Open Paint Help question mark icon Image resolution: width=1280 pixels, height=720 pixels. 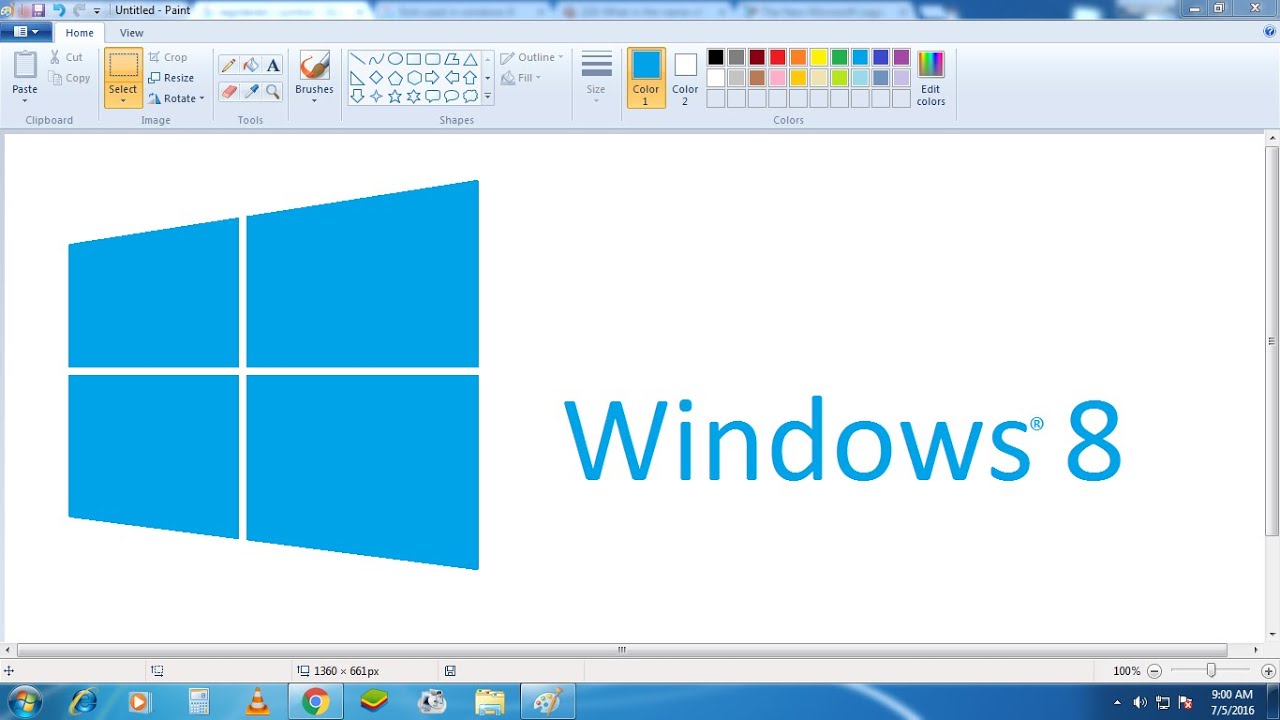click(1269, 32)
